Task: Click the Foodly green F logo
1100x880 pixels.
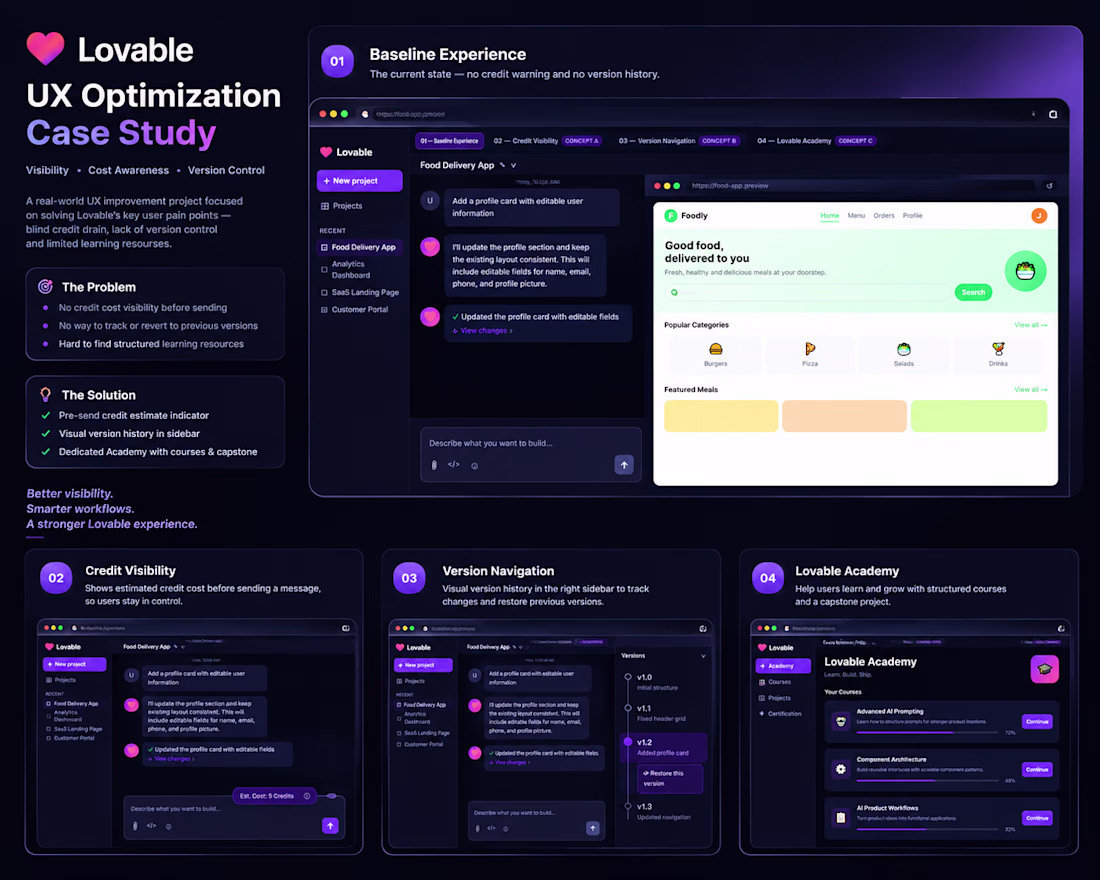Action: point(671,215)
